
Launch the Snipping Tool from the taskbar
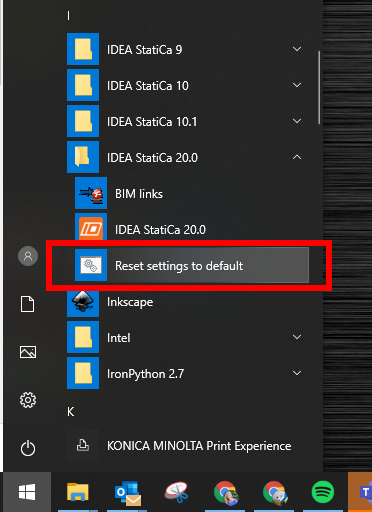point(177,492)
